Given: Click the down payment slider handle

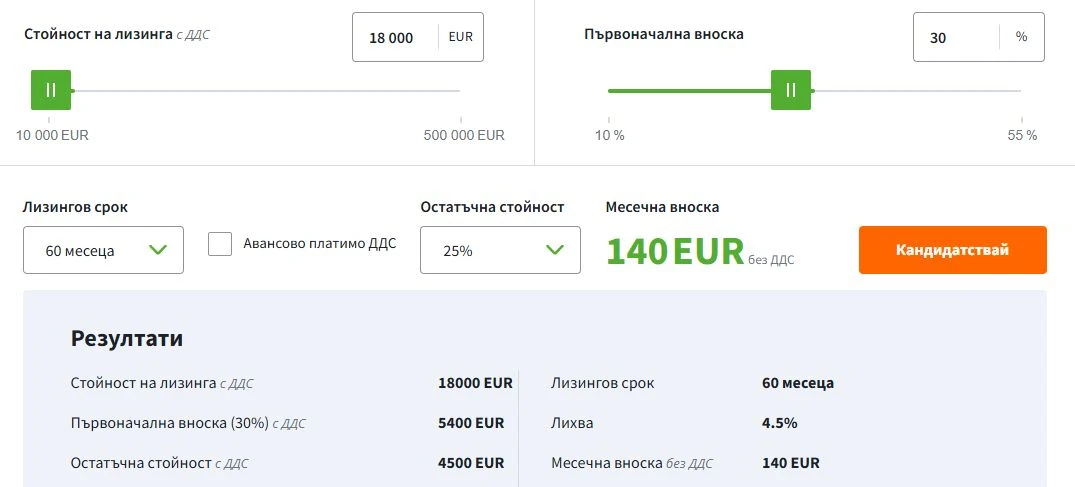Looking at the screenshot, I should click(791, 90).
